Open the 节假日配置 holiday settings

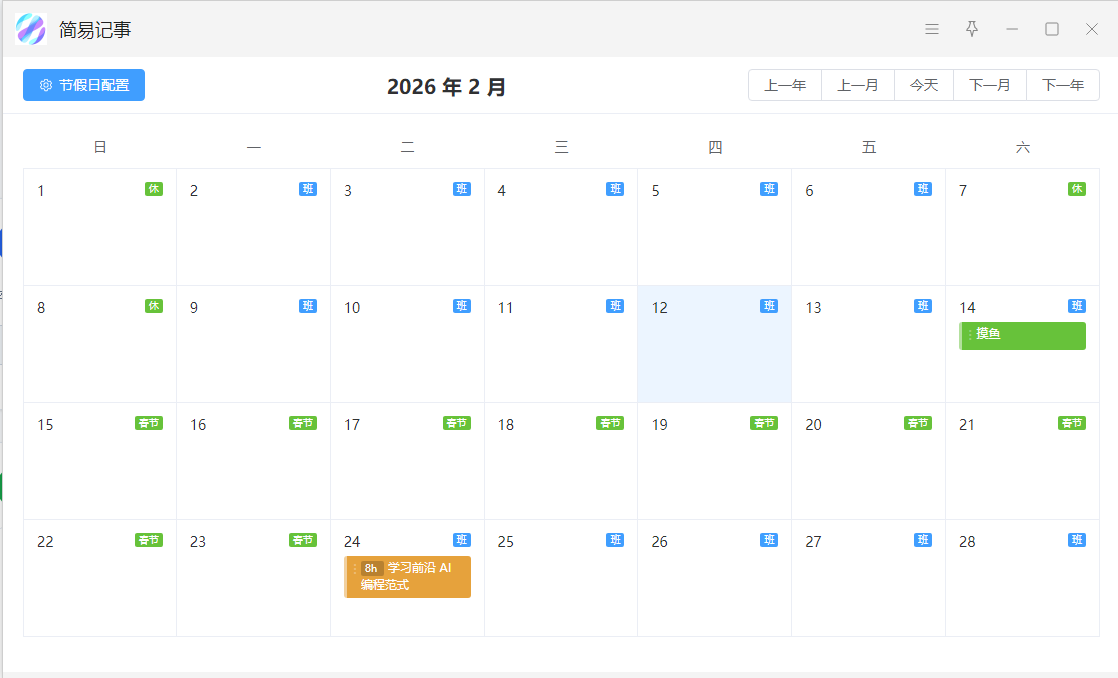84,85
